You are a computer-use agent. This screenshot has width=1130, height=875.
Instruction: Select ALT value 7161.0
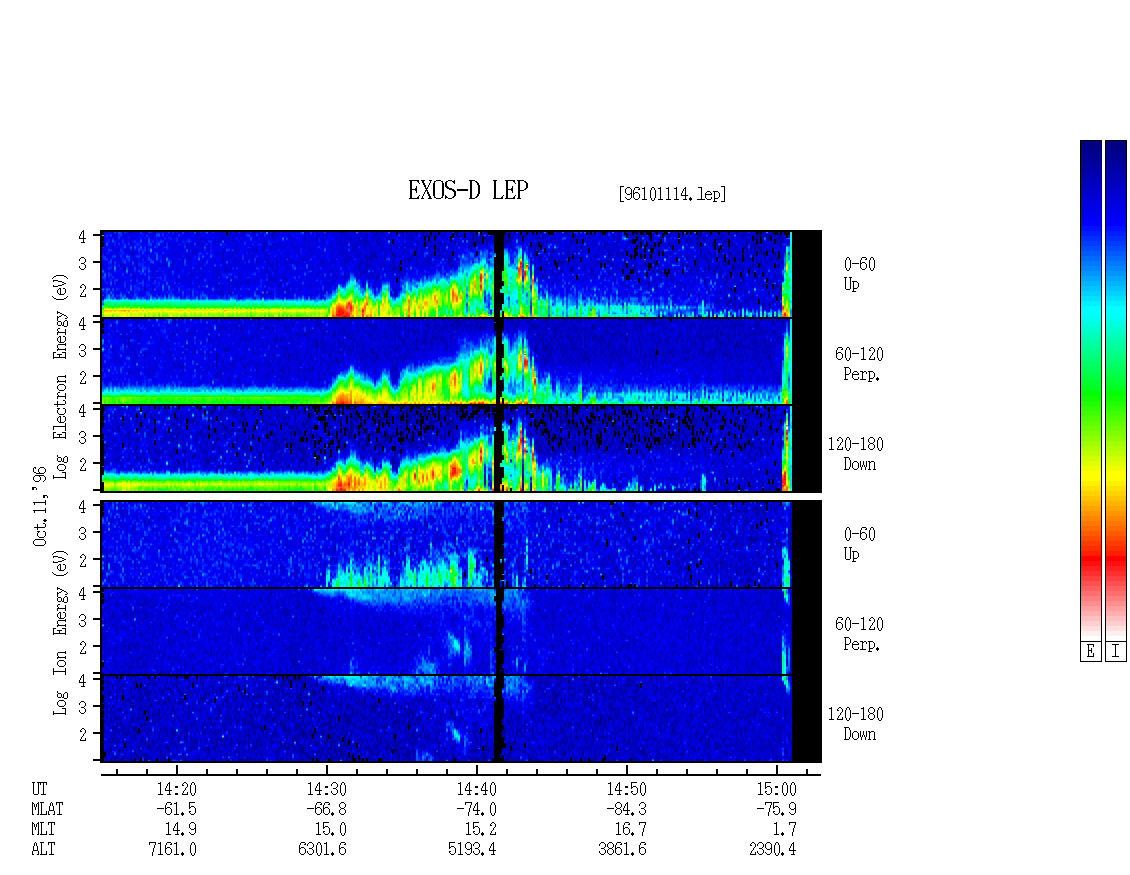click(x=173, y=850)
